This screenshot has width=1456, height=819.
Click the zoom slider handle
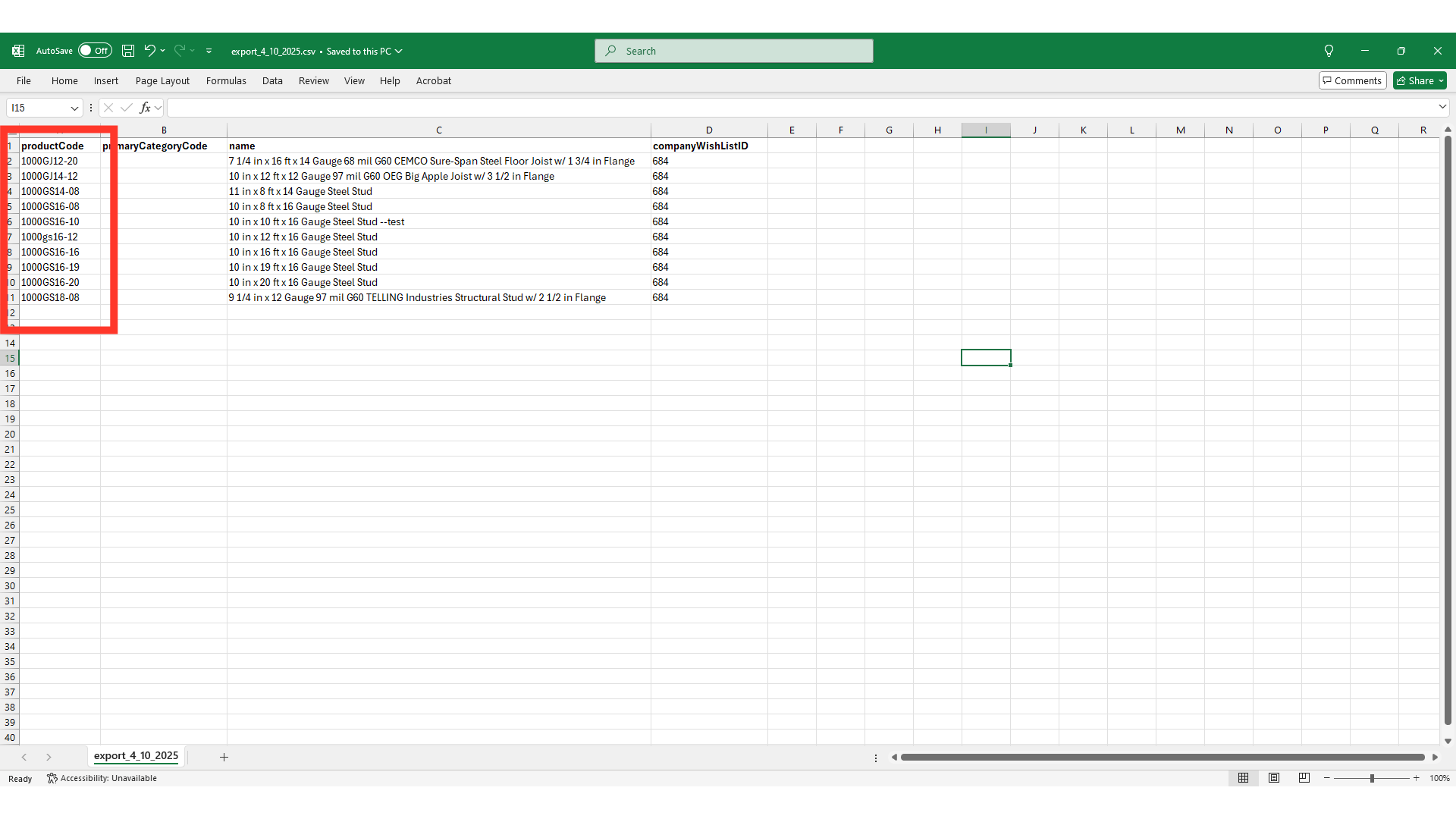click(x=1372, y=778)
